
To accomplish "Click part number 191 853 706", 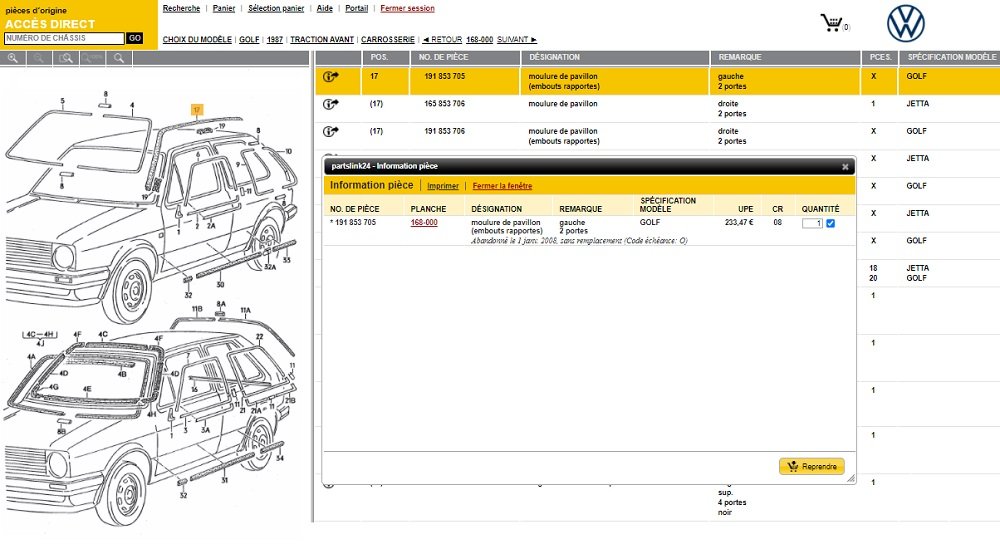I will click(x=445, y=131).
